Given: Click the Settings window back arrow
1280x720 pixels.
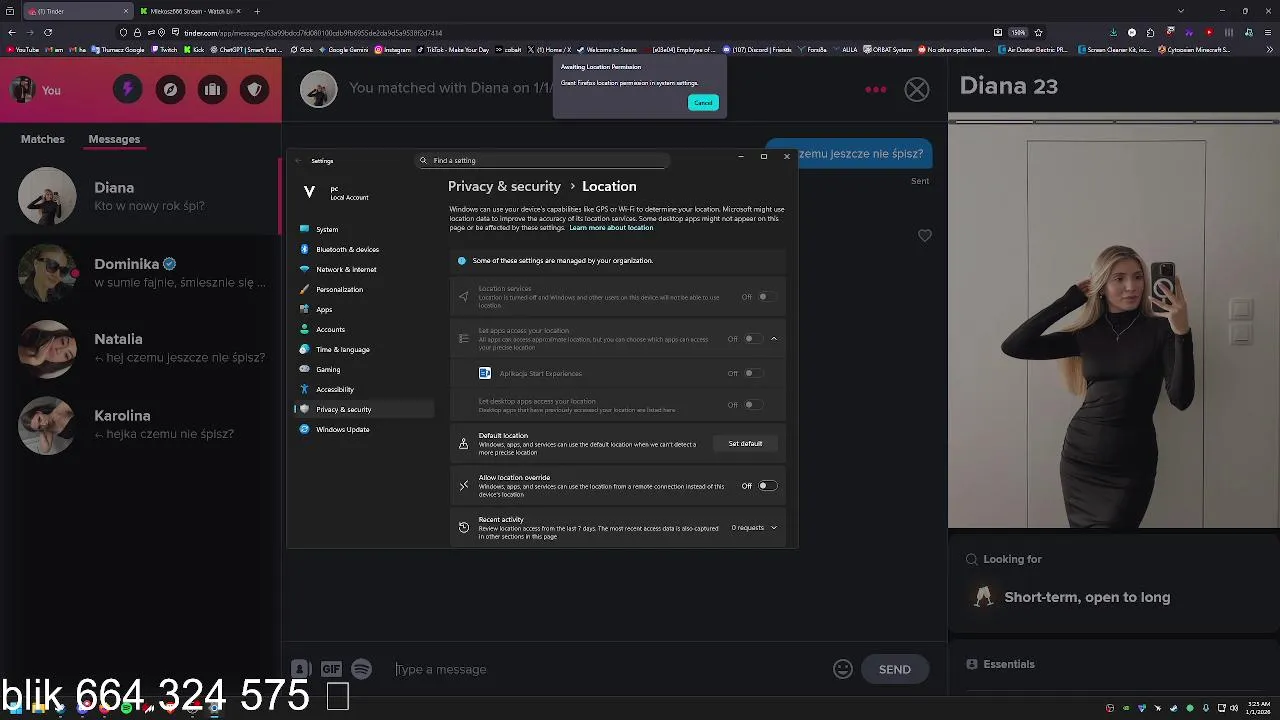Looking at the screenshot, I should click(297, 160).
